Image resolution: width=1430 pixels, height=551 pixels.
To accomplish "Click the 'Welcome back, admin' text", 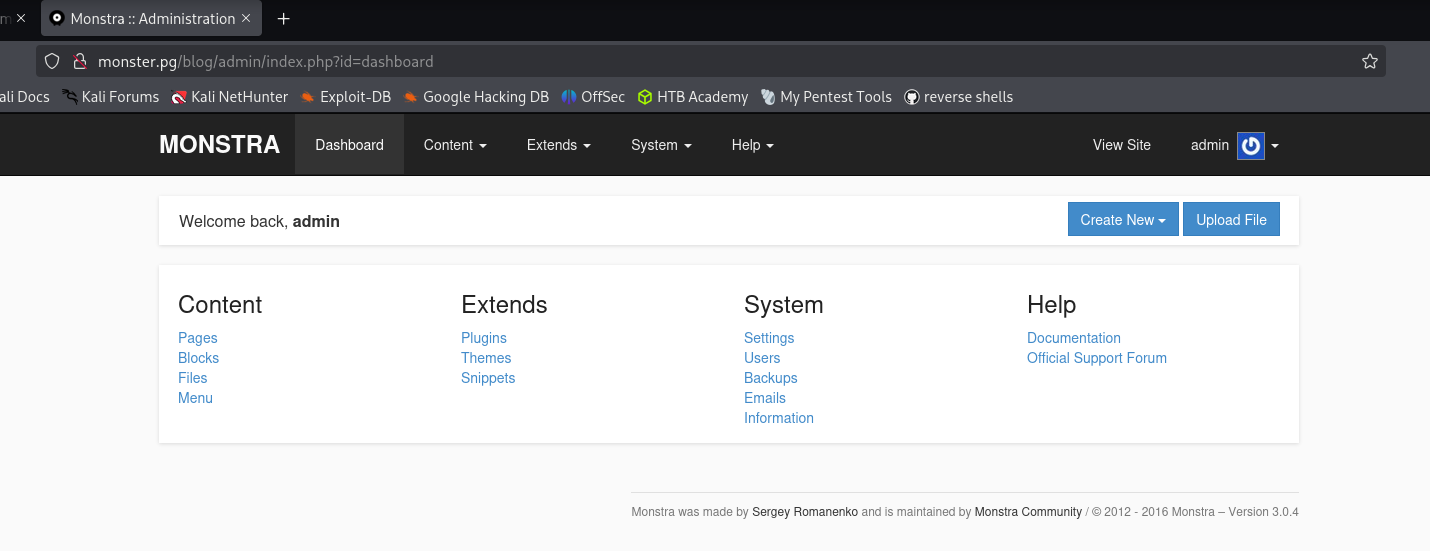I will (259, 222).
